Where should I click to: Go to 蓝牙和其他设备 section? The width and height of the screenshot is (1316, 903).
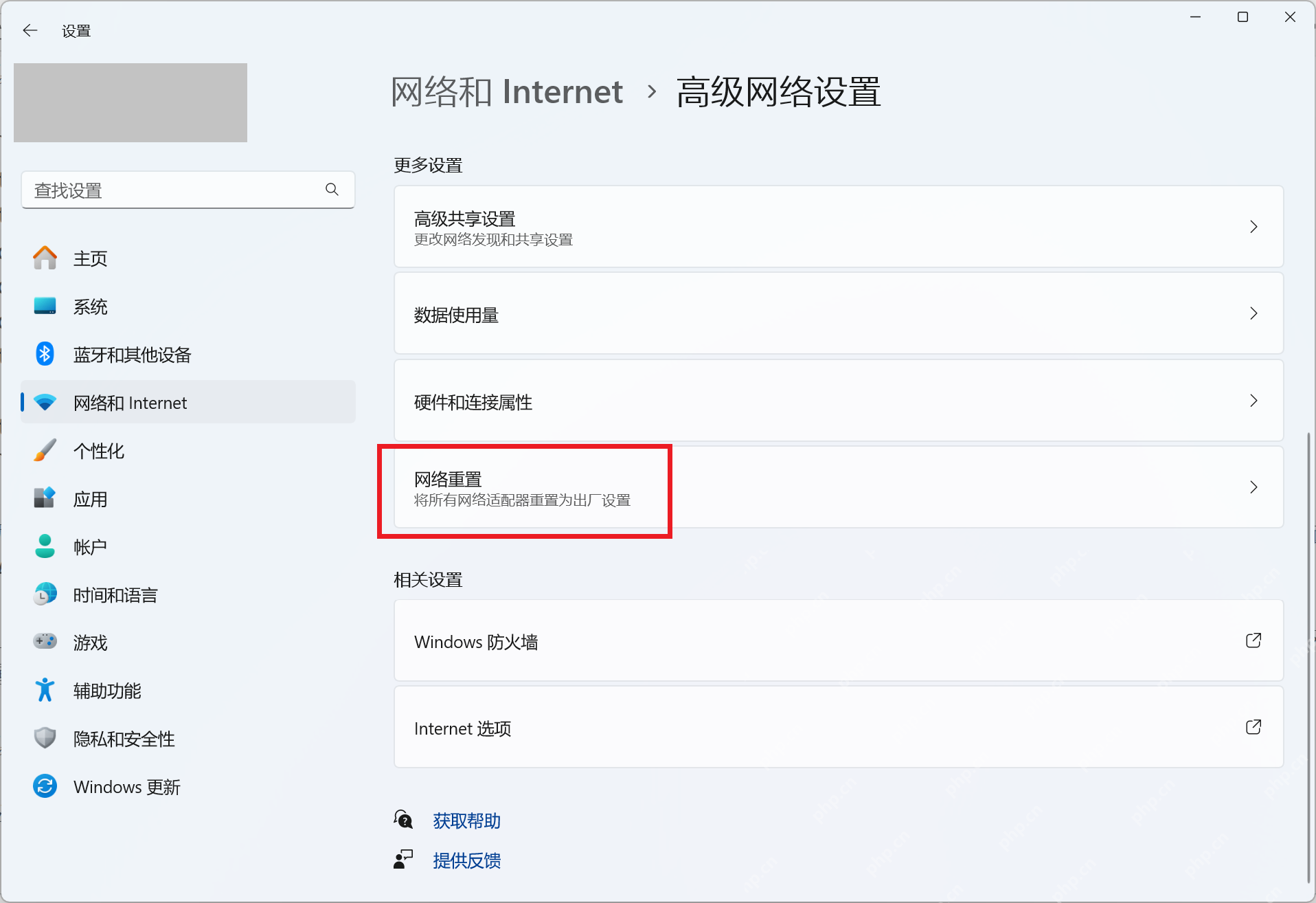click(188, 355)
